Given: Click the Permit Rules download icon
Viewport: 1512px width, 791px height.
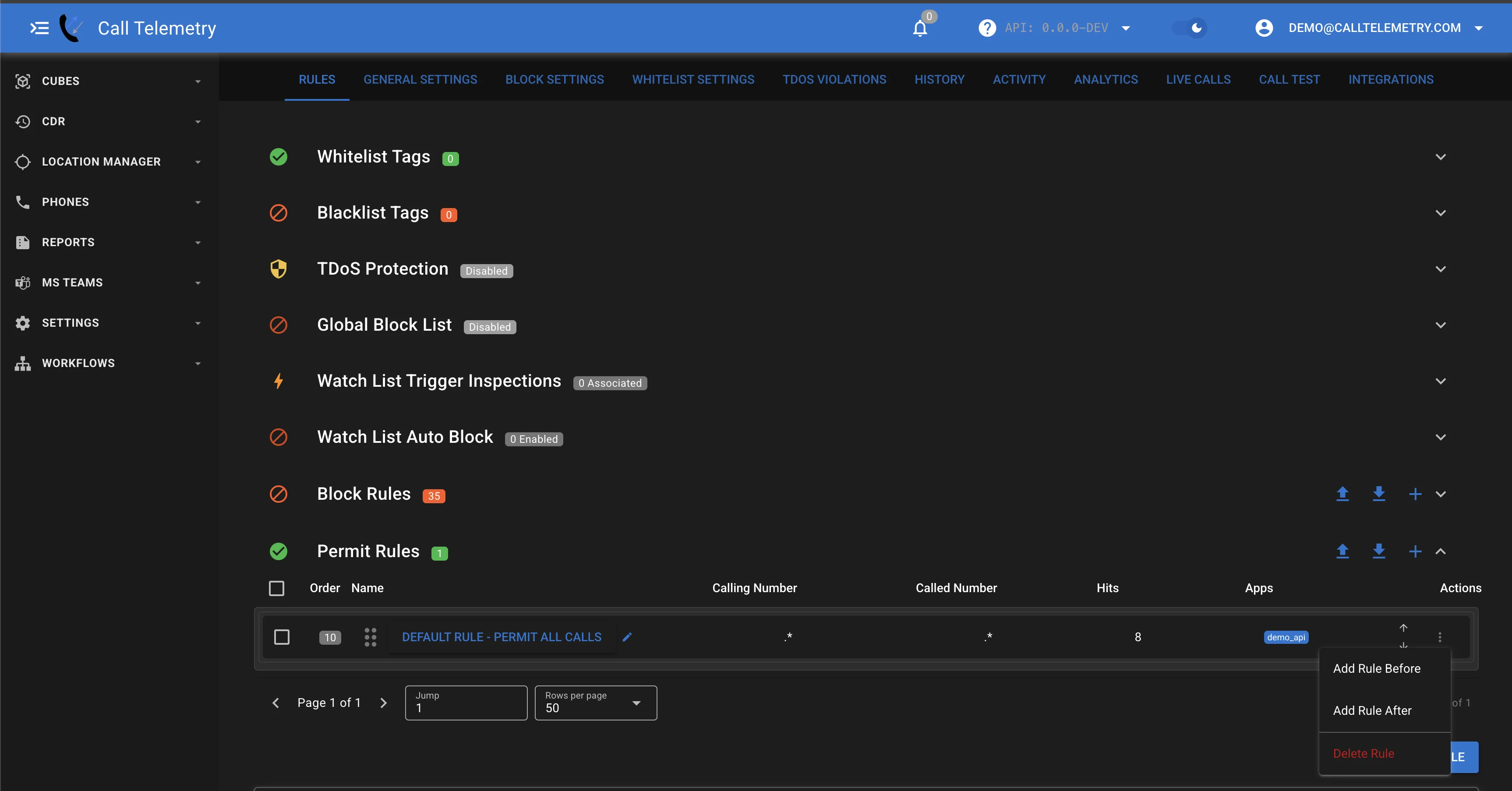Looking at the screenshot, I should tap(1379, 551).
